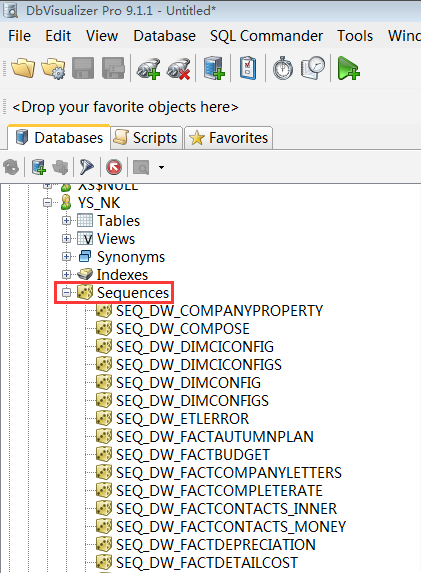
Task: Click the stopwatch icon in toolbar
Action: (283, 68)
